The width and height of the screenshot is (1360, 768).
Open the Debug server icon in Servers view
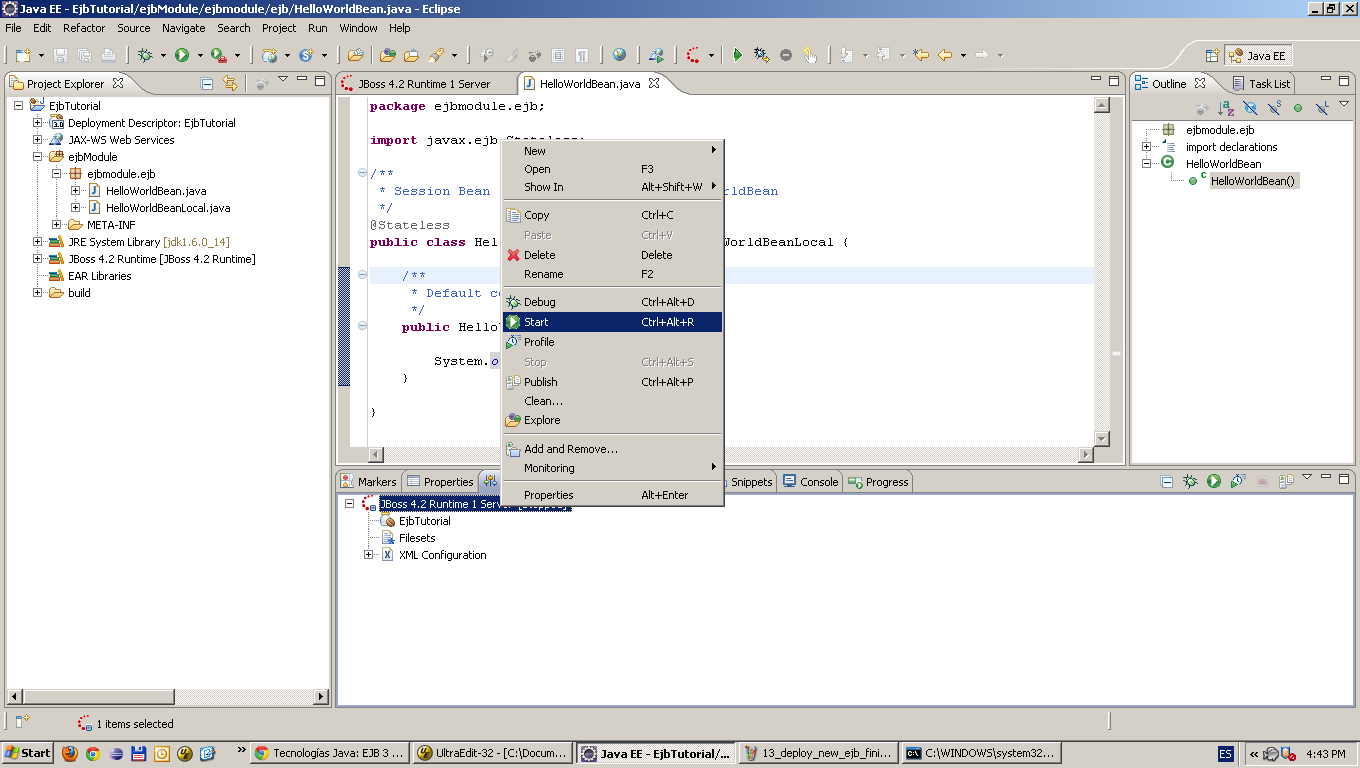[1191, 480]
